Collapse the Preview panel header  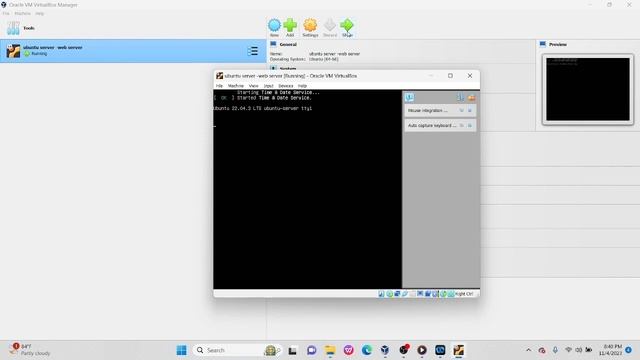coord(558,44)
